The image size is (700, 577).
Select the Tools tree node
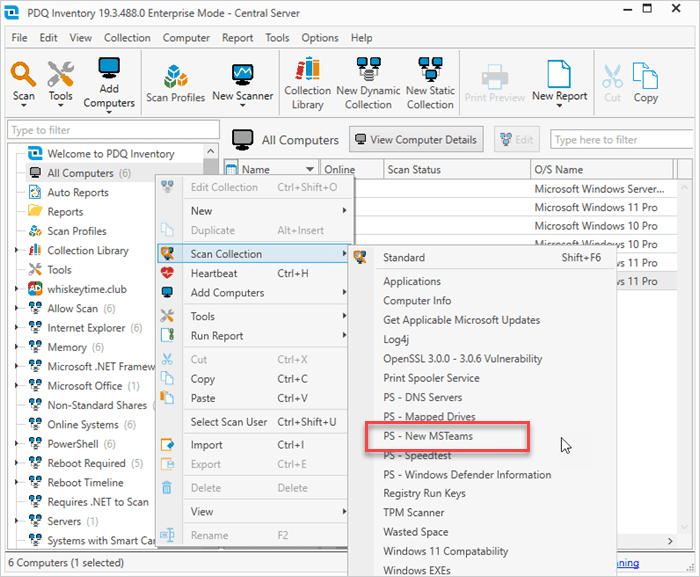(59, 270)
